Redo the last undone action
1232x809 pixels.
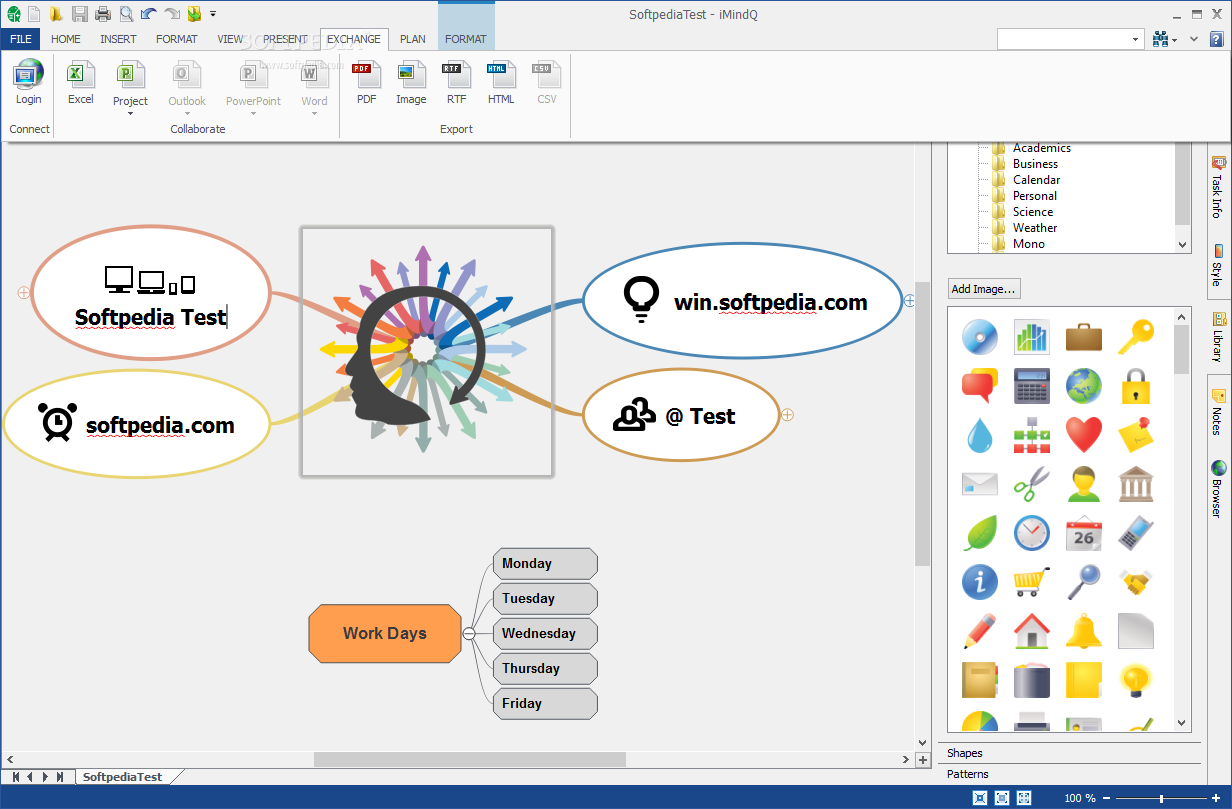tap(172, 14)
